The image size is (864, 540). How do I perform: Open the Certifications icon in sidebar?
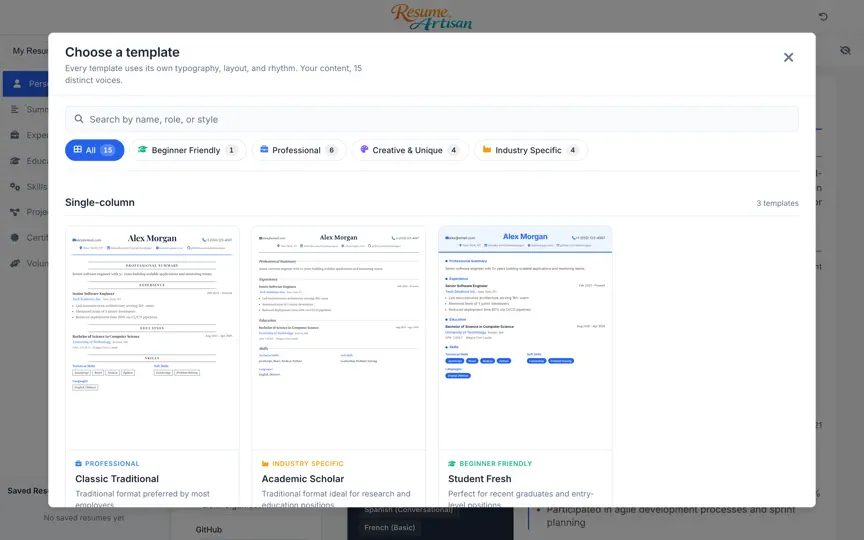(x=15, y=237)
